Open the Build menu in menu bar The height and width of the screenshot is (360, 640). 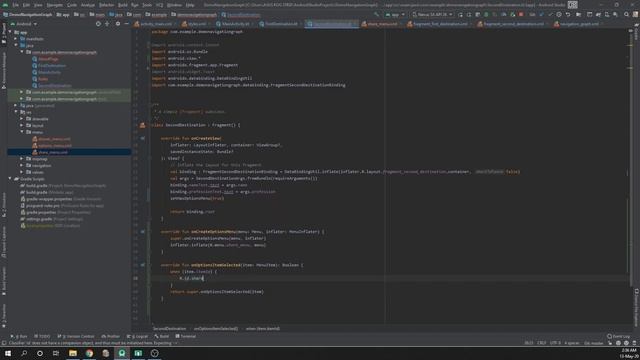coord(122,5)
